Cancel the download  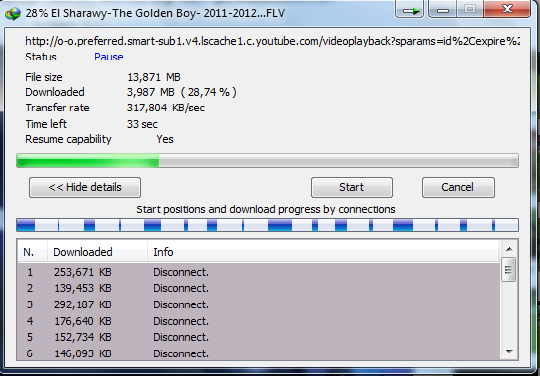[458, 187]
